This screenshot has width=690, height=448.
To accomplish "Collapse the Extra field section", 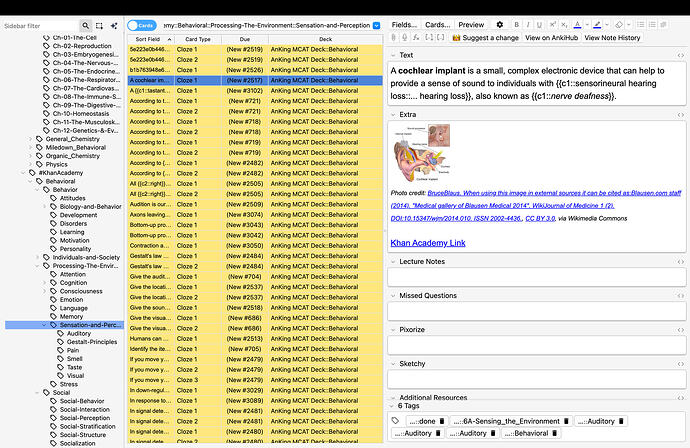I will (393, 115).
